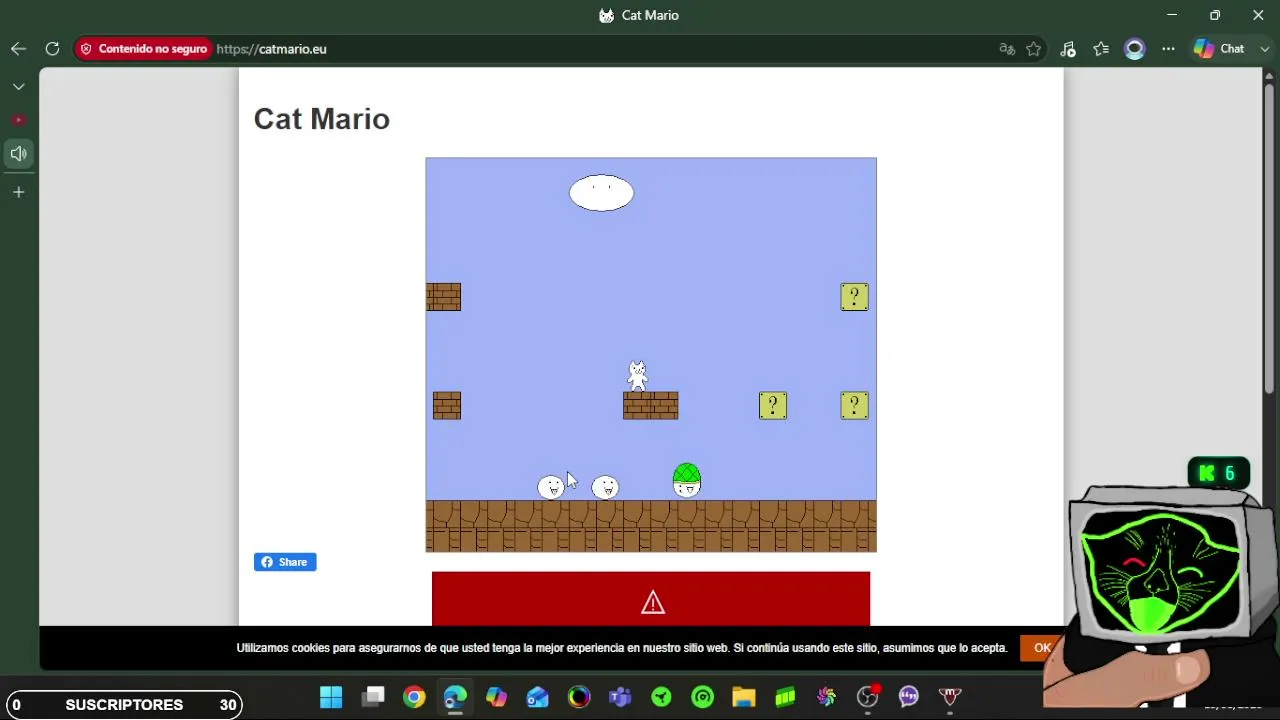Expand the arrow next to Chat
This screenshot has width=1280, height=720.
click(x=1264, y=49)
